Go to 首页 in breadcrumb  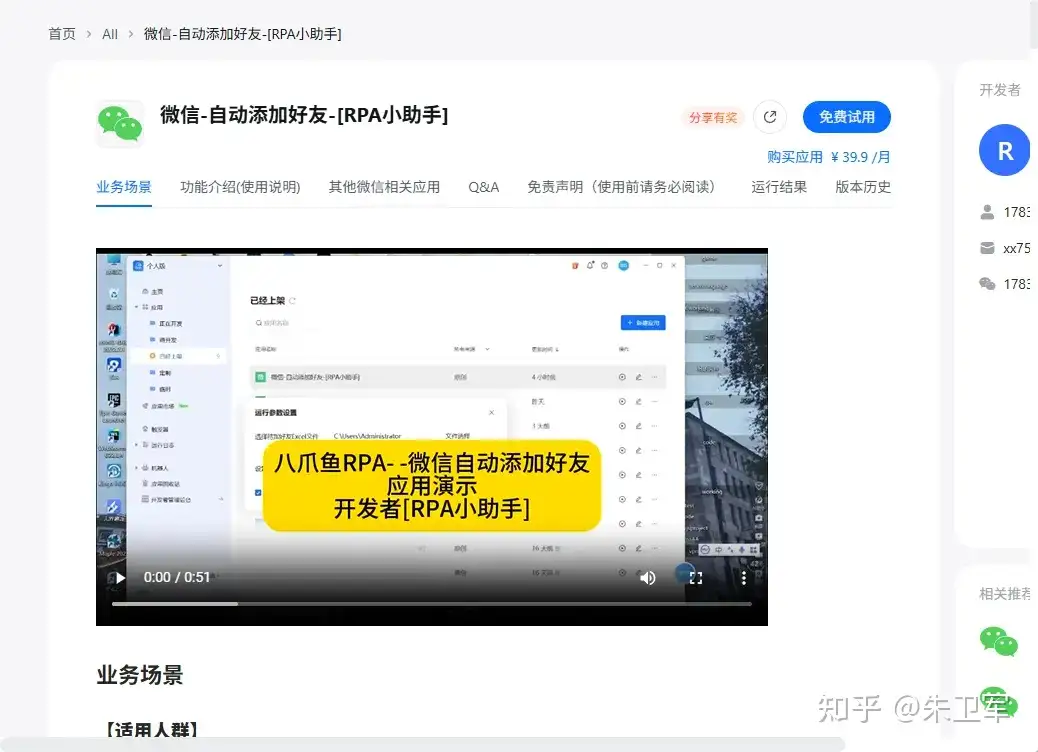tap(62, 34)
